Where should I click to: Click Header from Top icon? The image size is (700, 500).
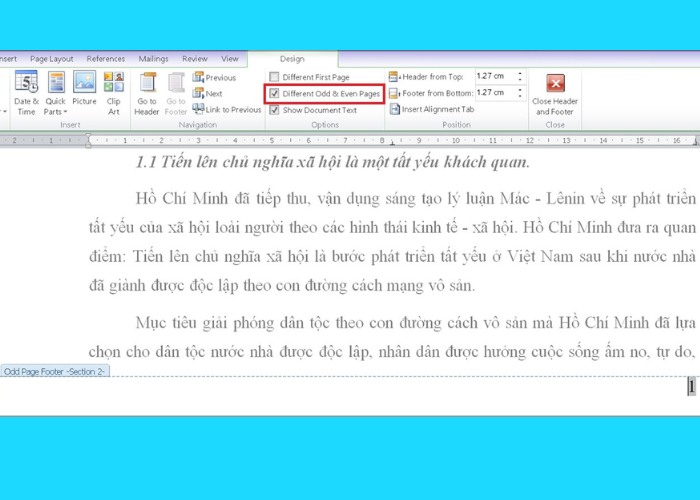click(393, 77)
